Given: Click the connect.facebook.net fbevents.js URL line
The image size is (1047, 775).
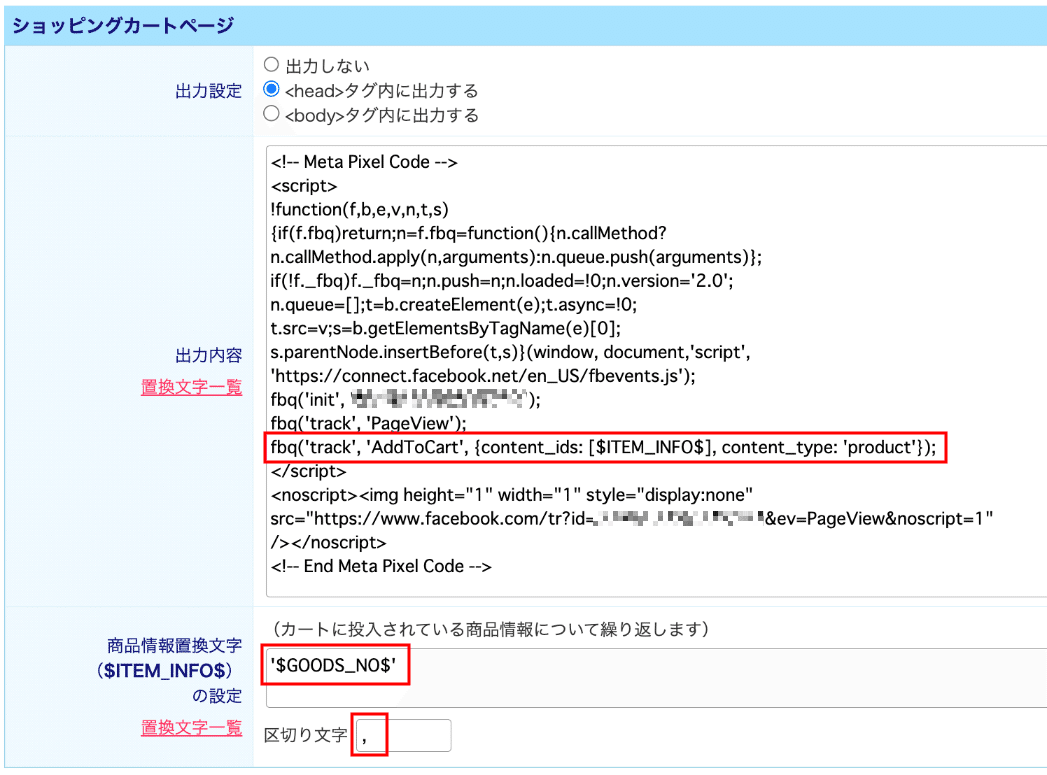Looking at the screenshot, I should click(x=483, y=376).
